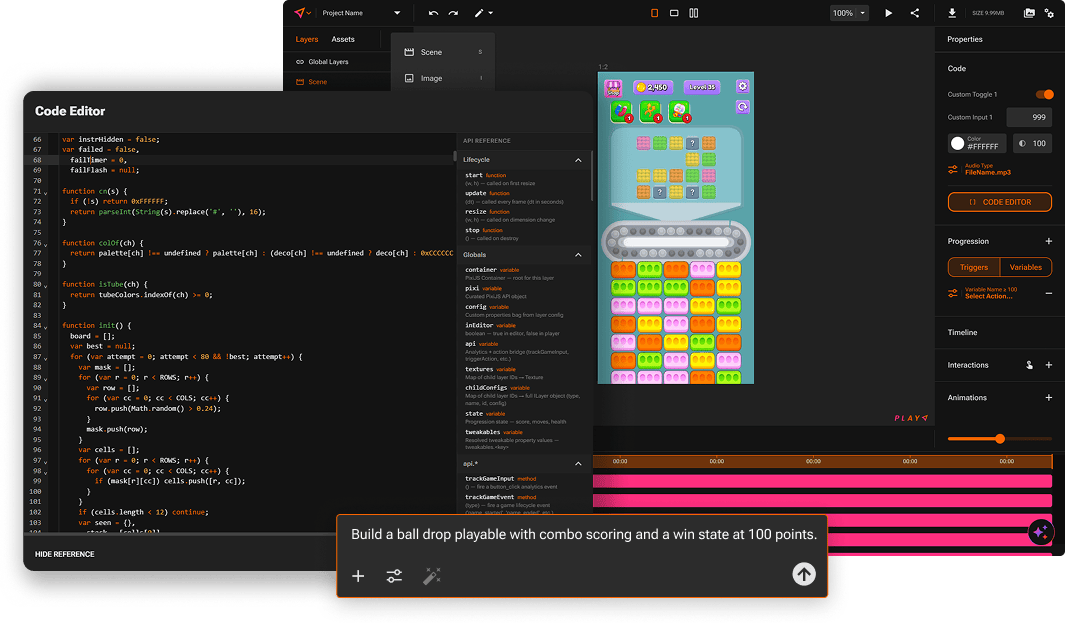Click the opacity field showing 100

1032,143
